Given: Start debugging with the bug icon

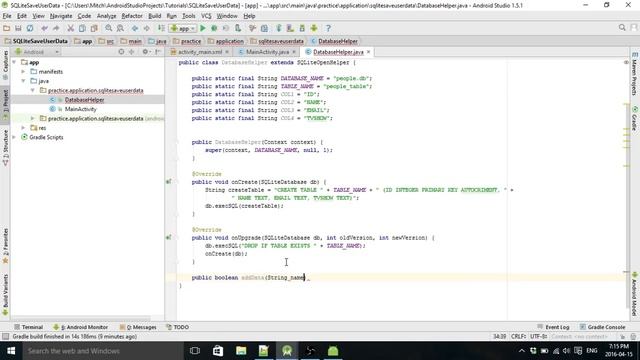Looking at the screenshot, I should 214,28.
